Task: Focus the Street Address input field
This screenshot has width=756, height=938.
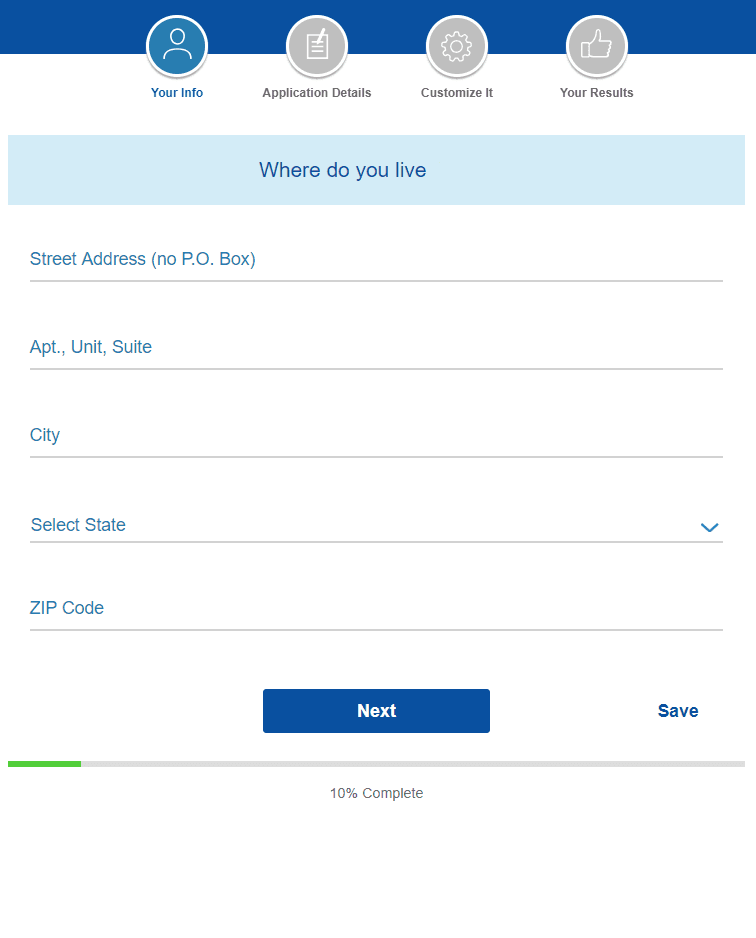Action: [x=376, y=260]
